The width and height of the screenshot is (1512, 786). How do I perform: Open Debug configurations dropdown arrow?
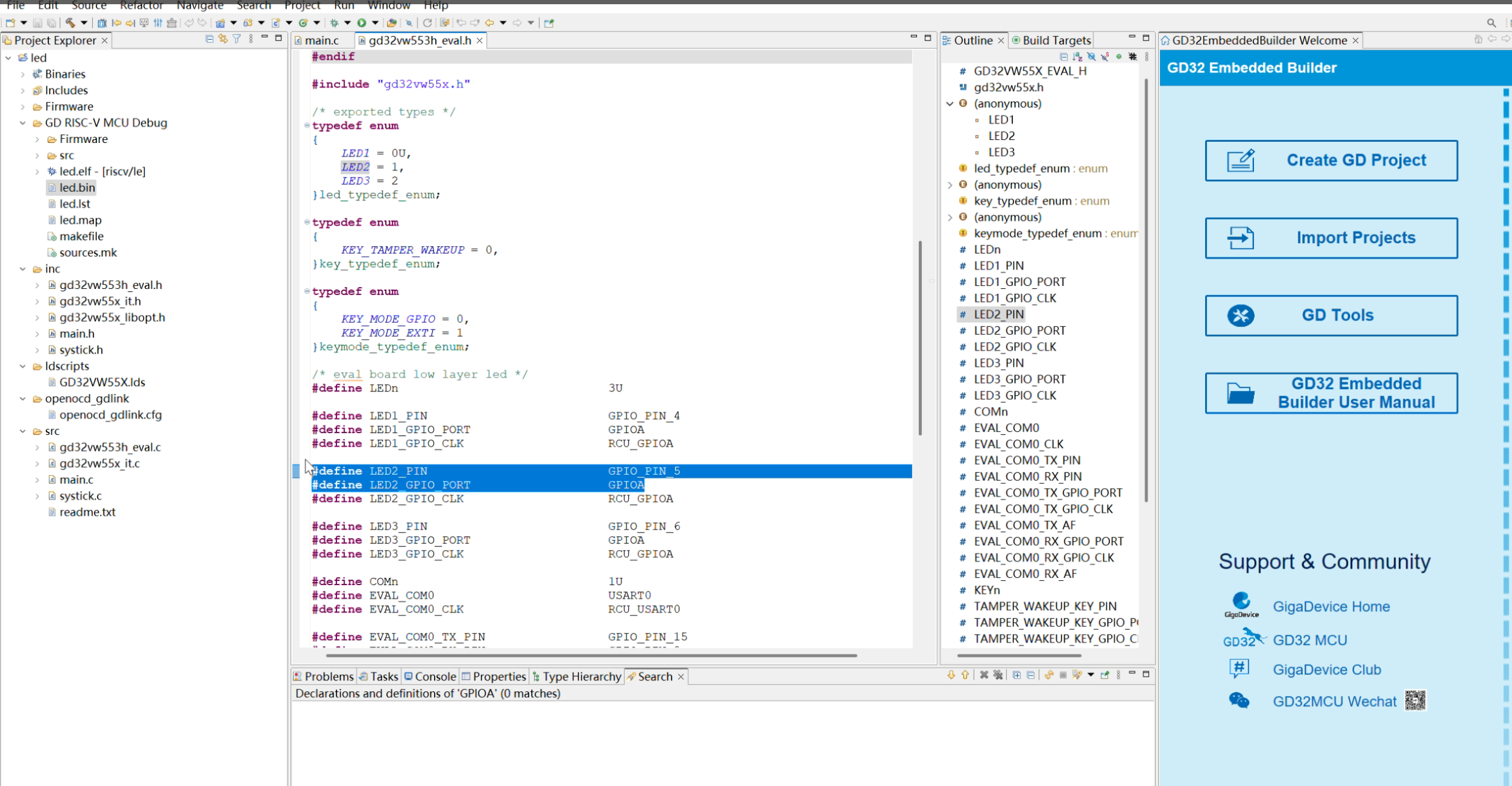coord(347,23)
